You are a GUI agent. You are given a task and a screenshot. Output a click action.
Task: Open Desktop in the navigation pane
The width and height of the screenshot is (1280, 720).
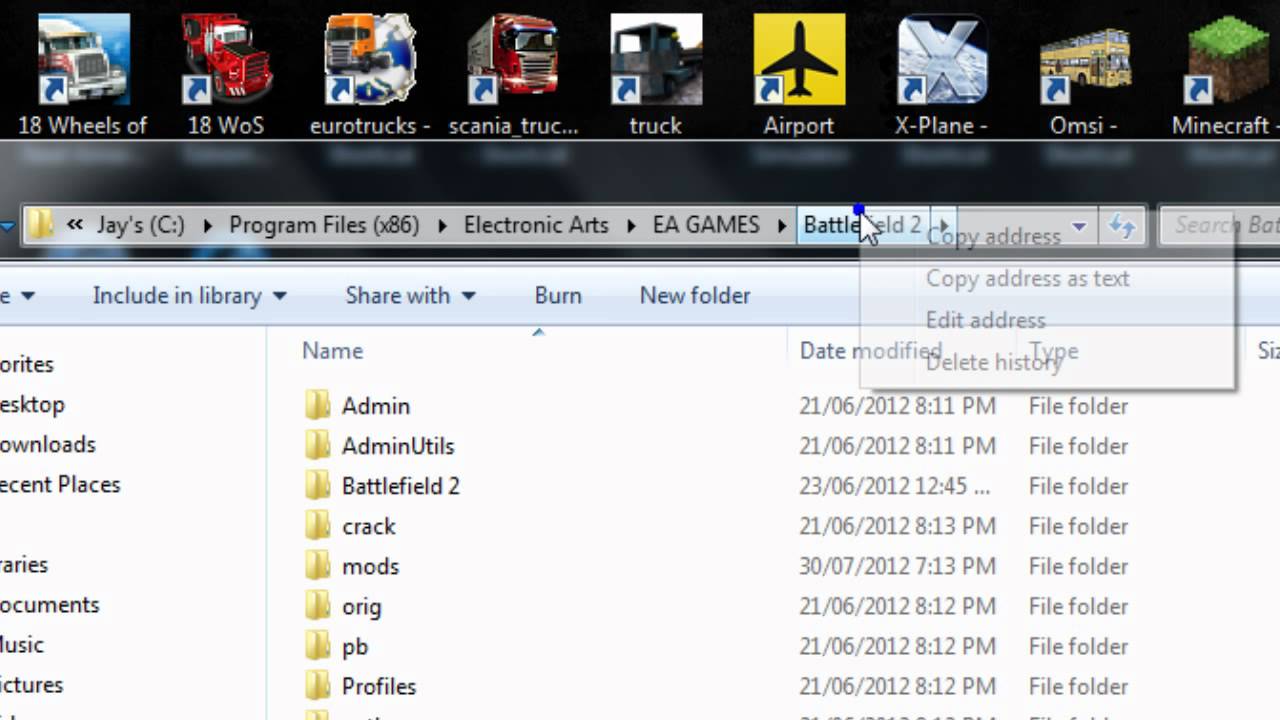click(32, 404)
